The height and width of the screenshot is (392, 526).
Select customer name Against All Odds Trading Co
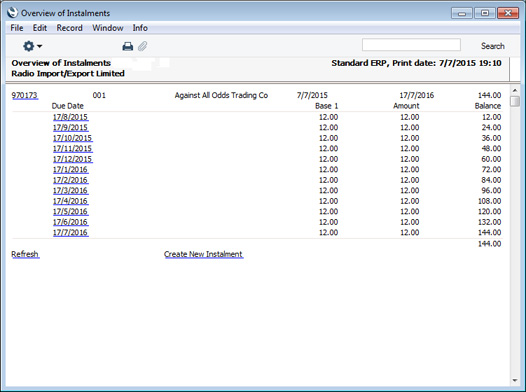pos(221,96)
